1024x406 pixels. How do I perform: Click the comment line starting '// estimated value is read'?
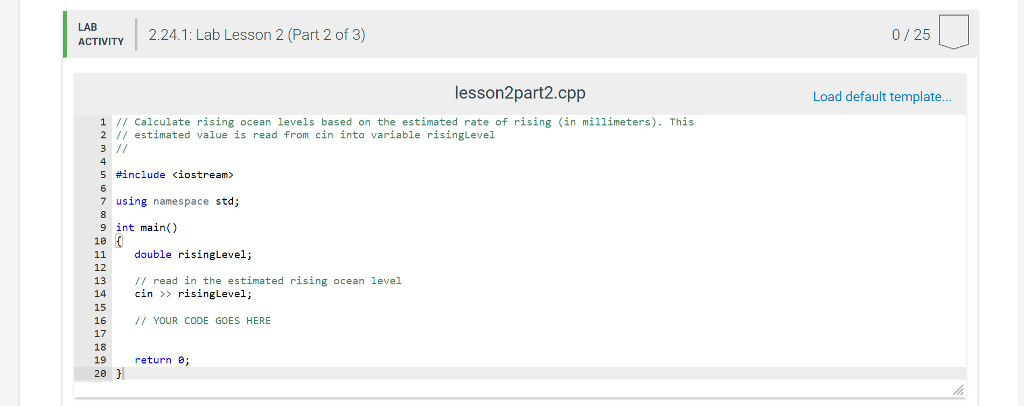(x=305, y=135)
